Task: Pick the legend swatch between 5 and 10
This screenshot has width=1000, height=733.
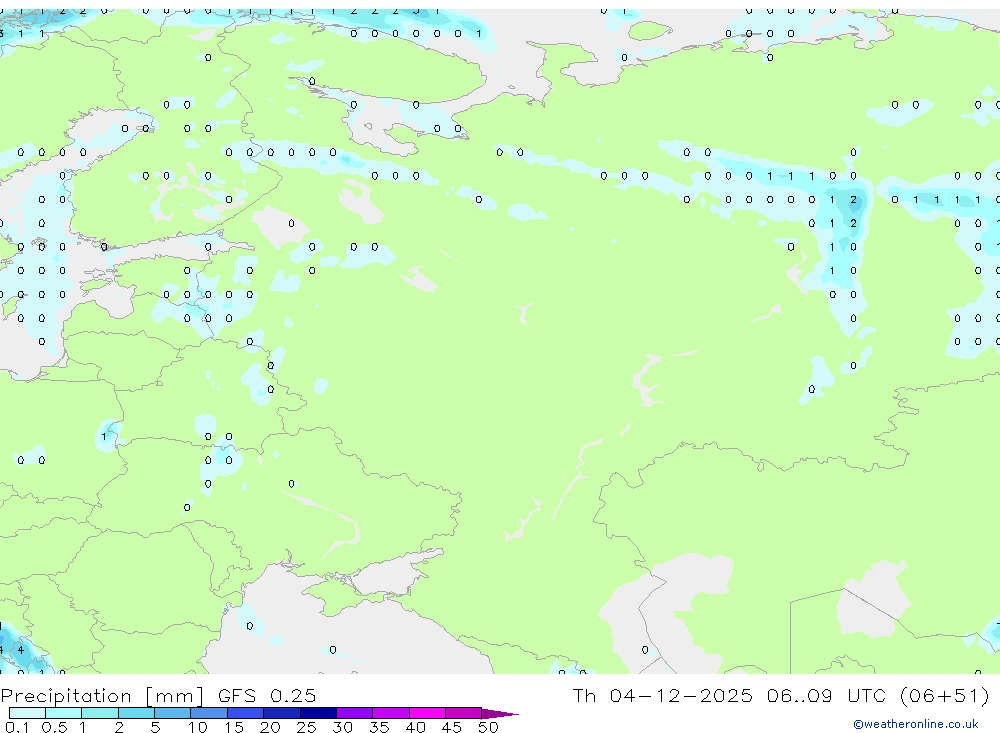Action: coord(173,713)
